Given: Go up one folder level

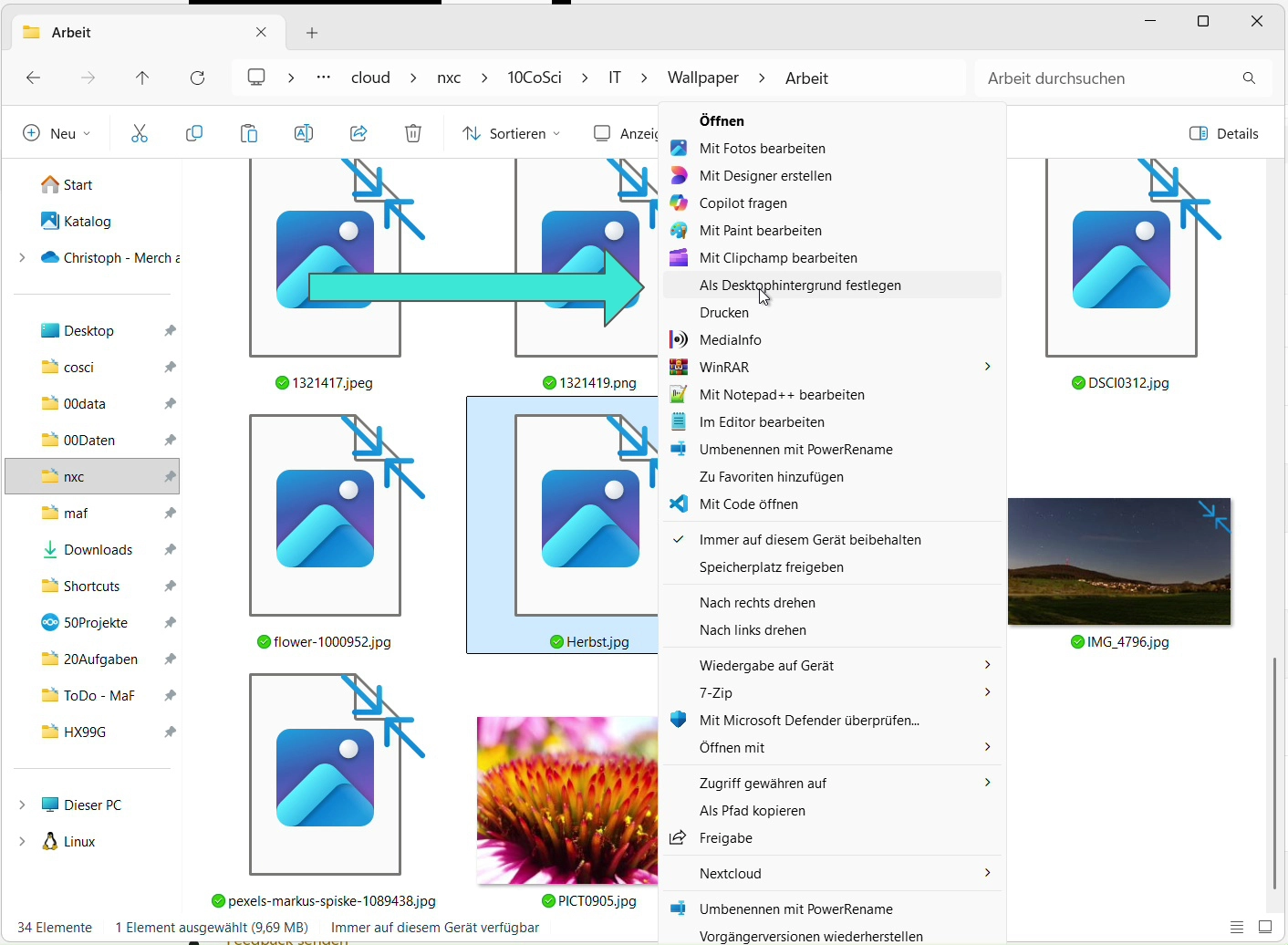Looking at the screenshot, I should [x=142, y=78].
